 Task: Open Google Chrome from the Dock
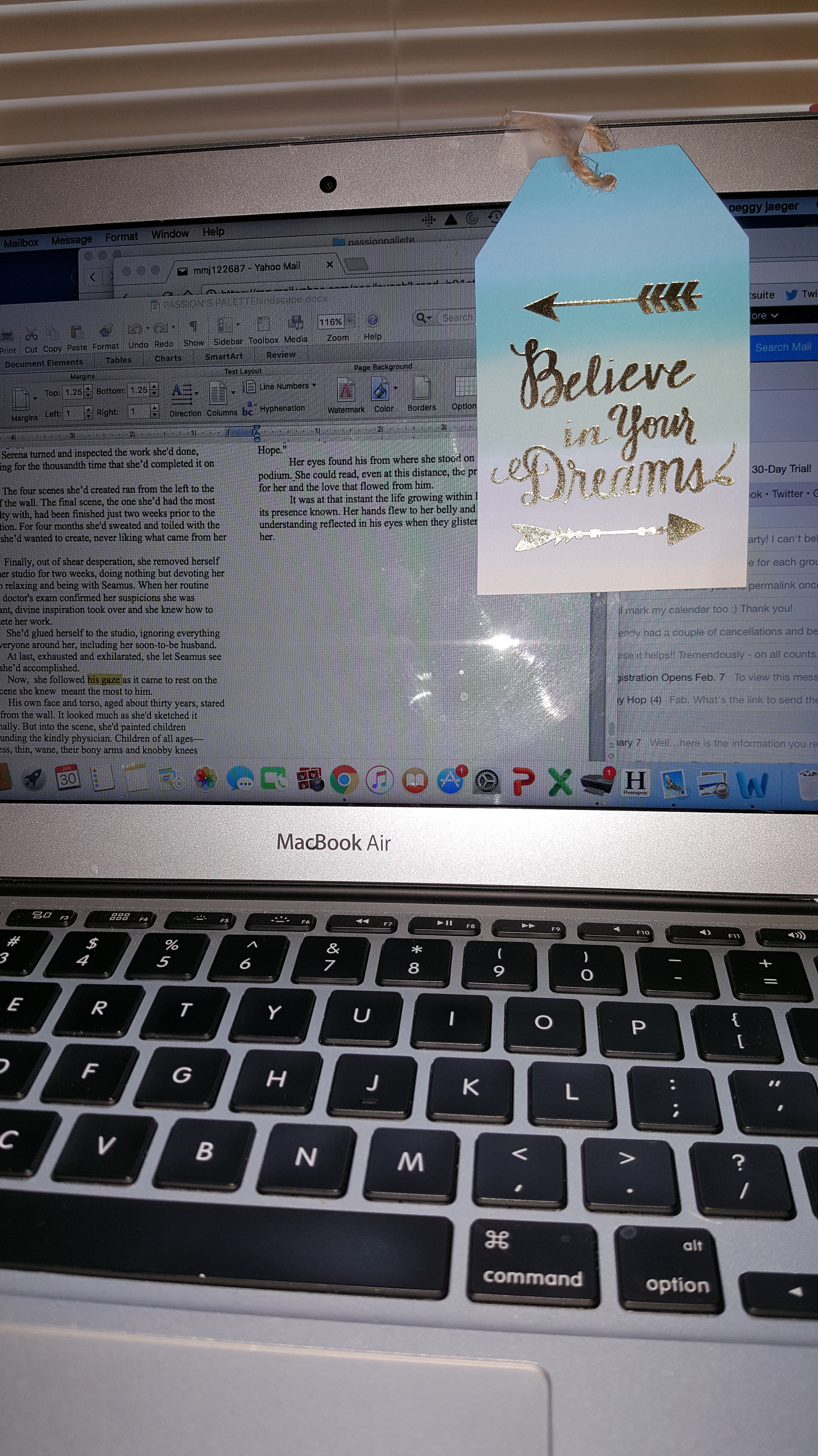344,780
